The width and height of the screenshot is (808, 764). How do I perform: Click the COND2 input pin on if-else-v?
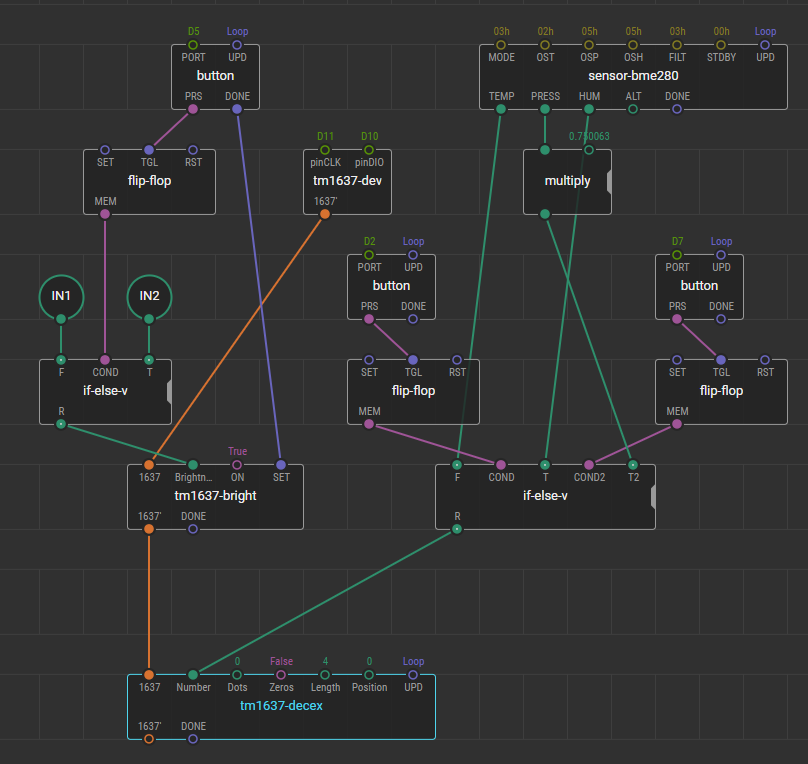coord(589,465)
